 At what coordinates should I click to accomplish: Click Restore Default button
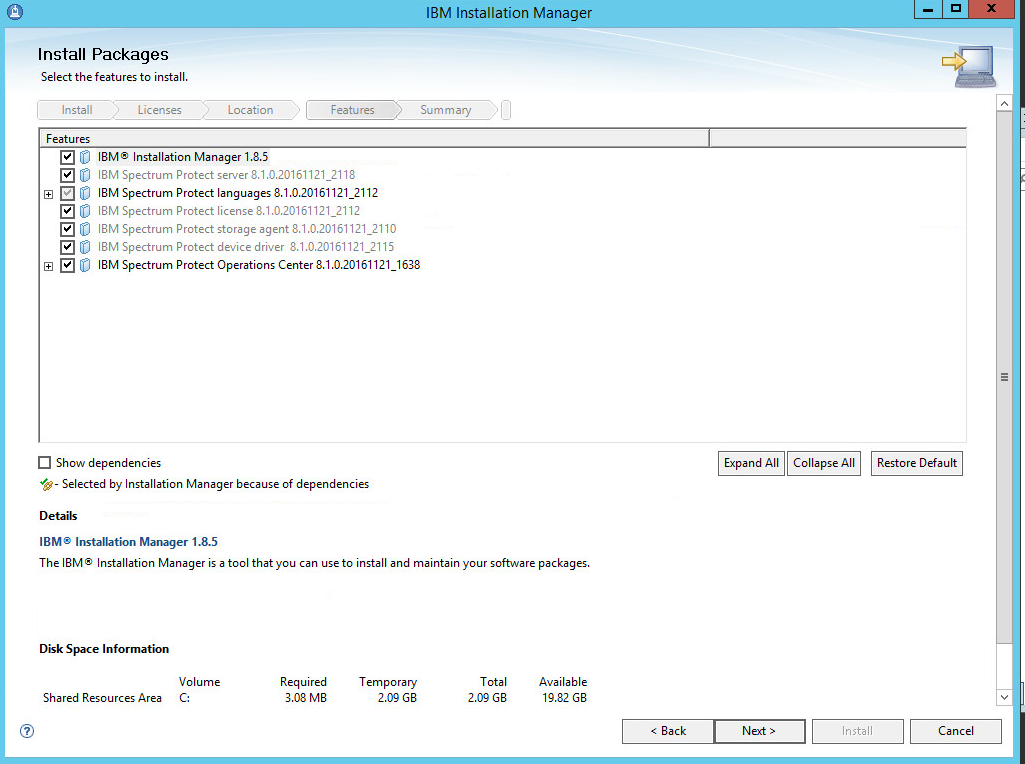point(916,463)
